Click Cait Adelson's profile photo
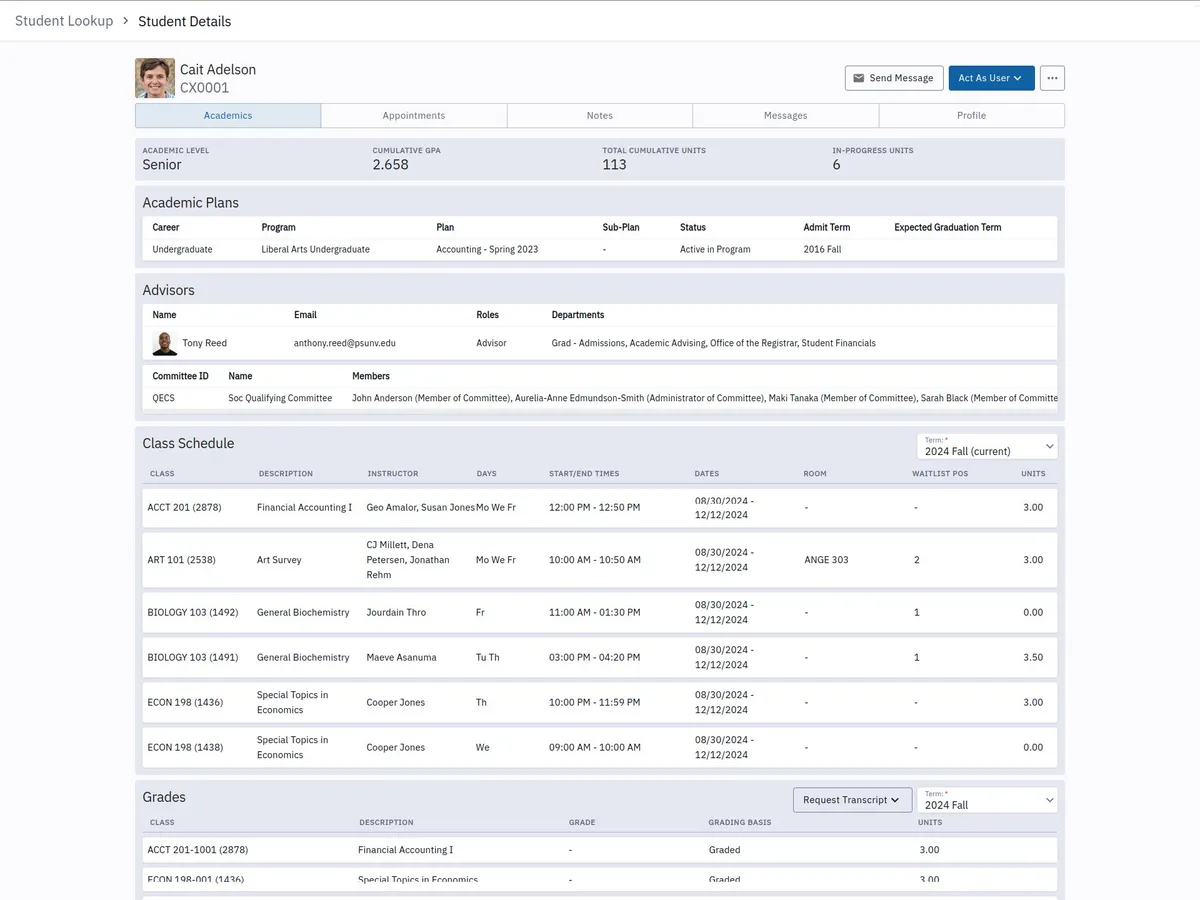 pyautogui.click(x=155, y=78)
